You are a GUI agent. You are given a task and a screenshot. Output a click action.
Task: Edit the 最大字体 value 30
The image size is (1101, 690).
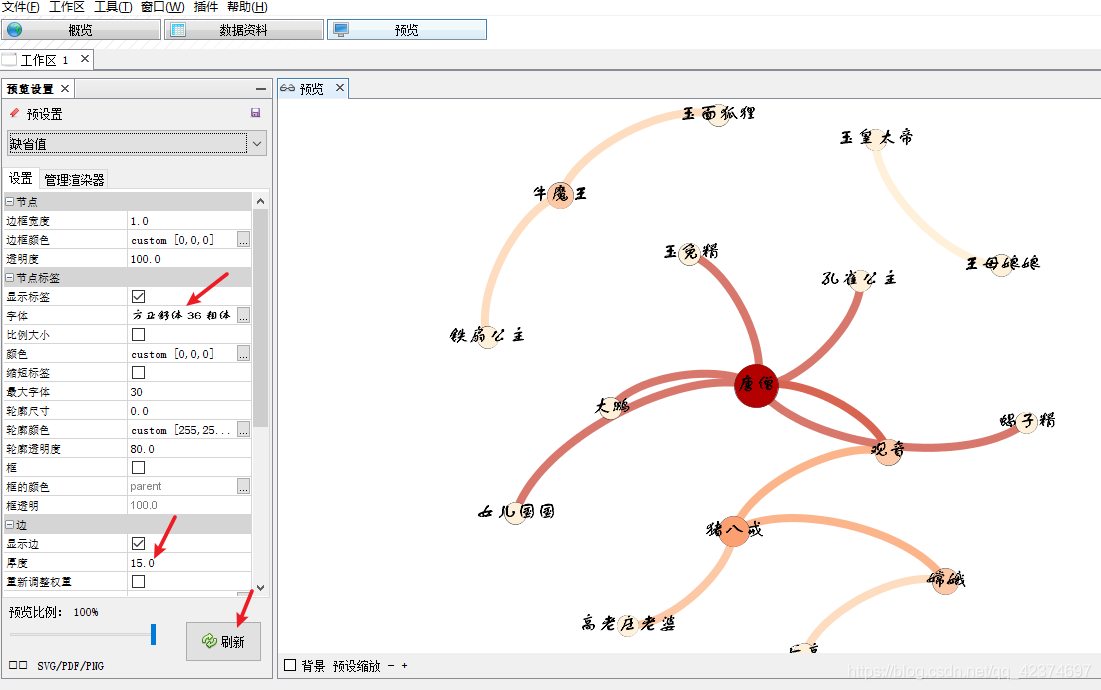(x=189, y=392)
